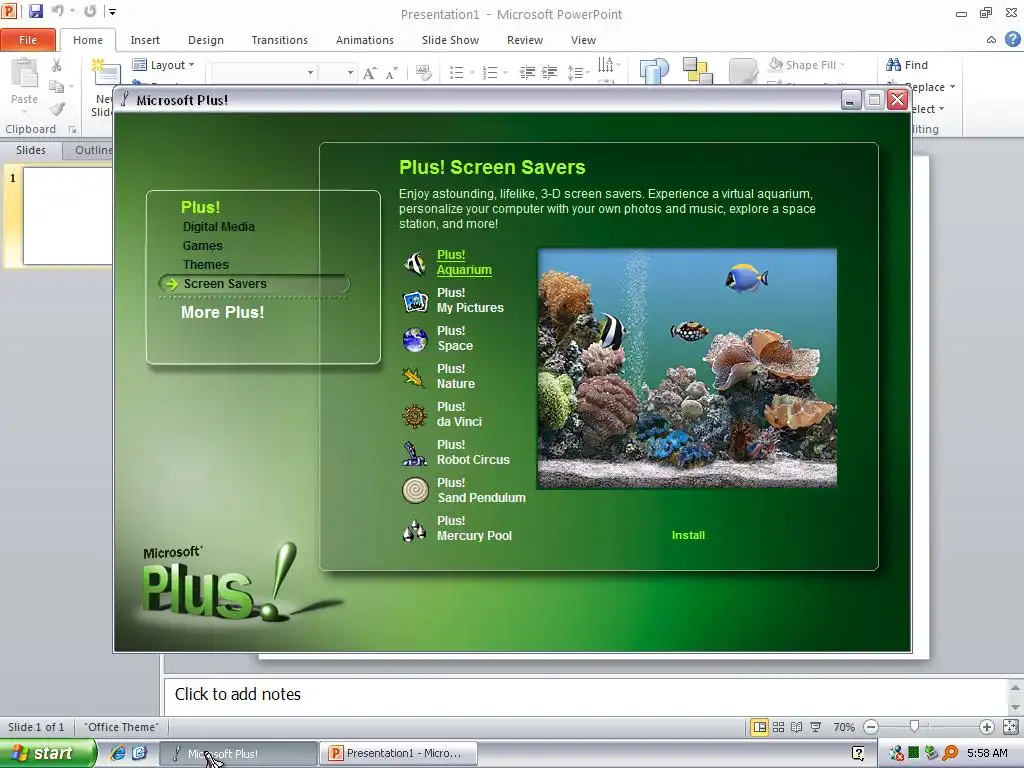Viewport: 1024px width, 768px height.
Task: Click the Robot Circus icon
Action: point(415,453)
